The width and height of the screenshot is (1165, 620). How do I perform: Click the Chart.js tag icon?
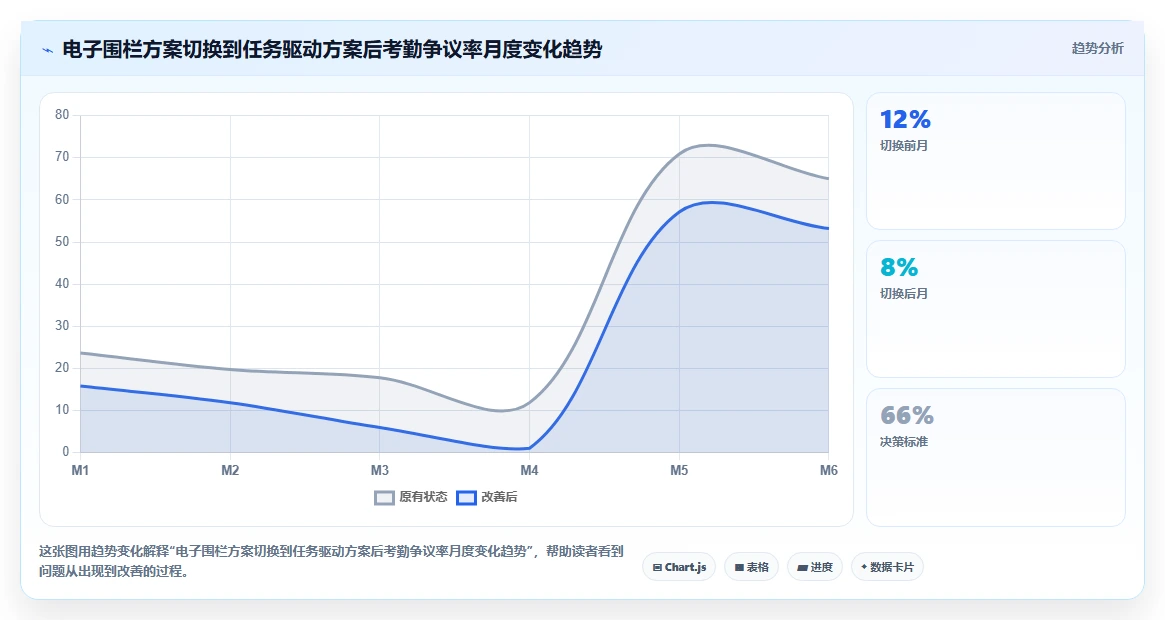657,567
